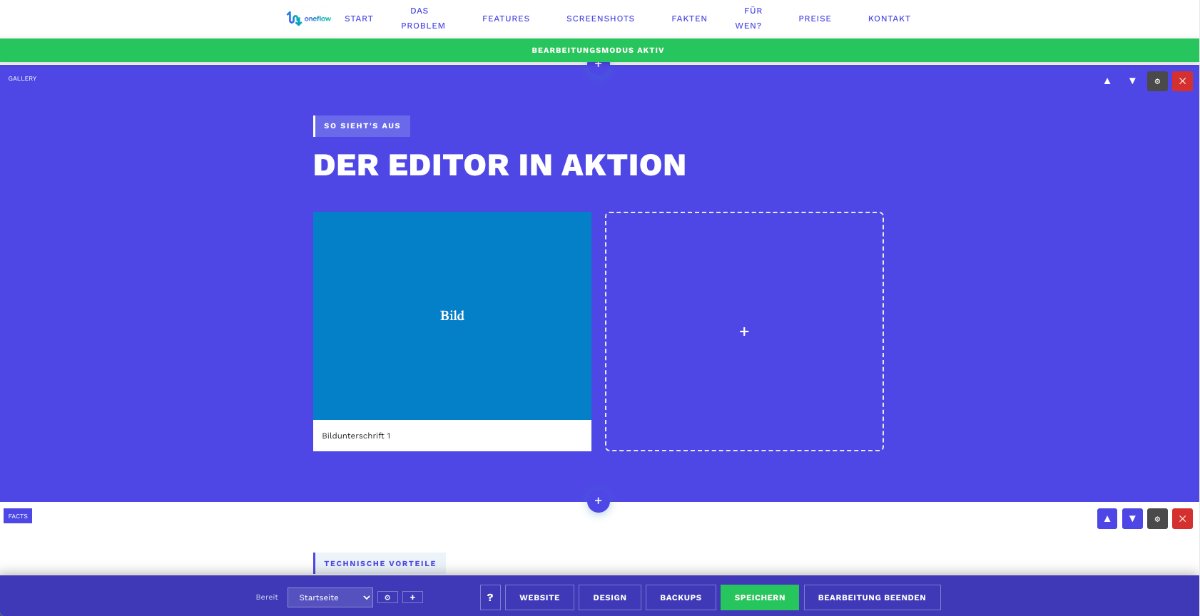Click the question mark help icon
Image resolution: width=1200 pixels, height=616 pixels.
click(x=490, y=597)
